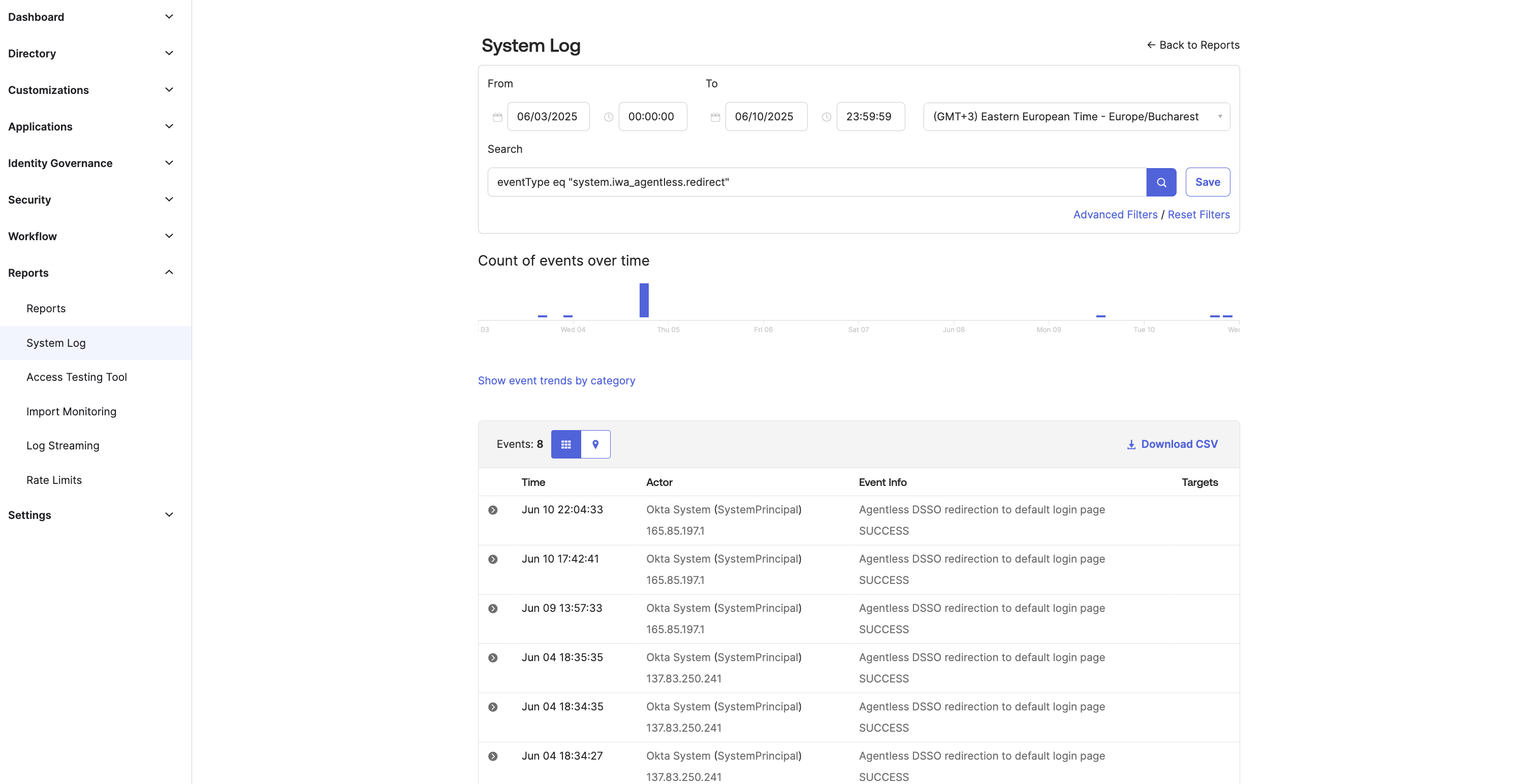This screenshot has height=784, width=1517.
Task: Open Access Testing Tool in sidebar
Action: click(x=77, y=377)
